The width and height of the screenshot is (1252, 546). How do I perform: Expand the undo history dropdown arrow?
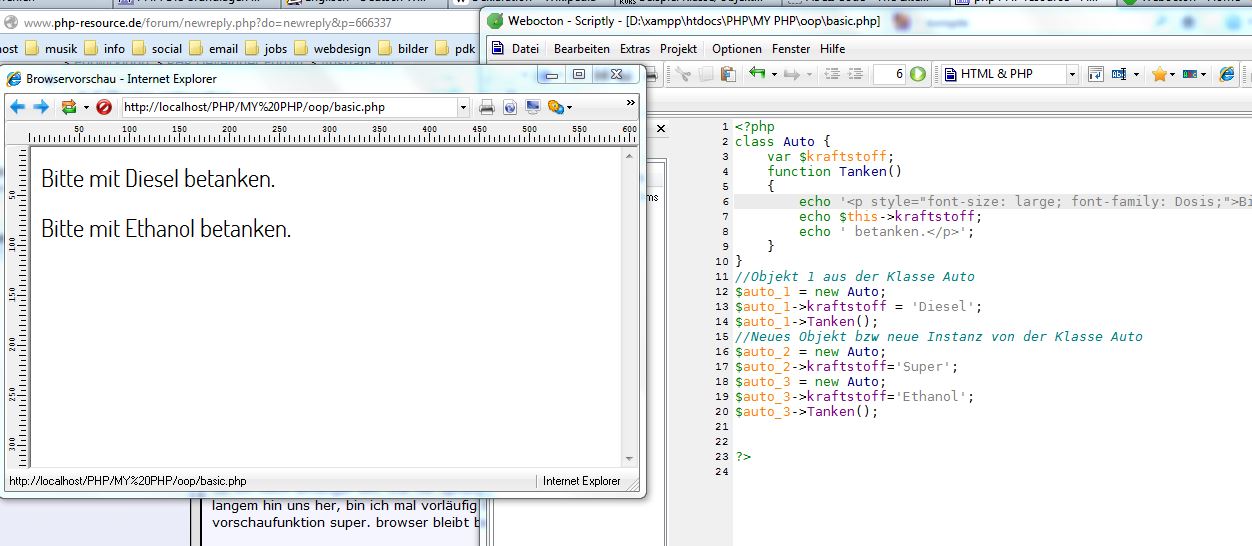coord(773,74)
